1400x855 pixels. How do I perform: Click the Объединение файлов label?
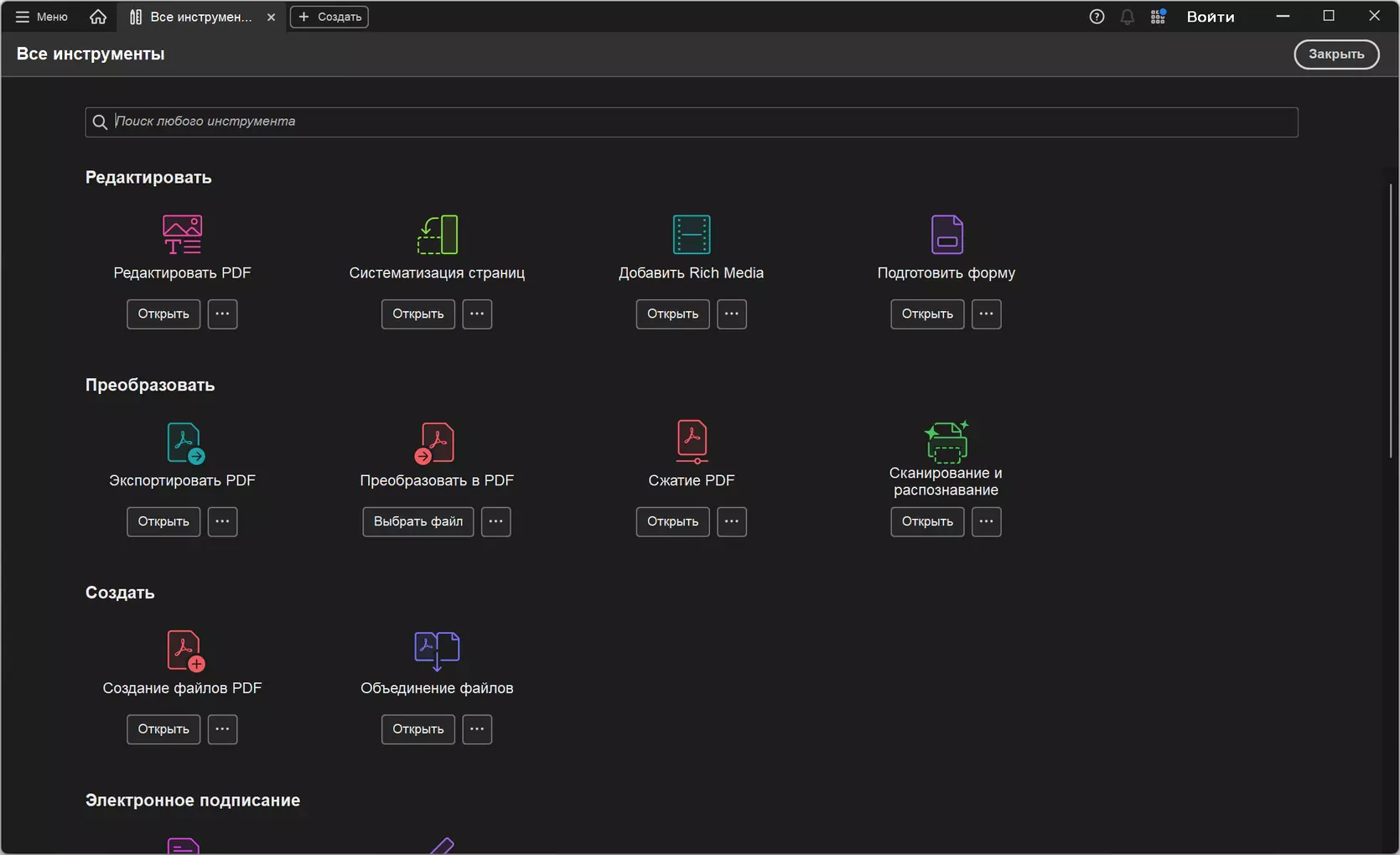tap(437, 689)
